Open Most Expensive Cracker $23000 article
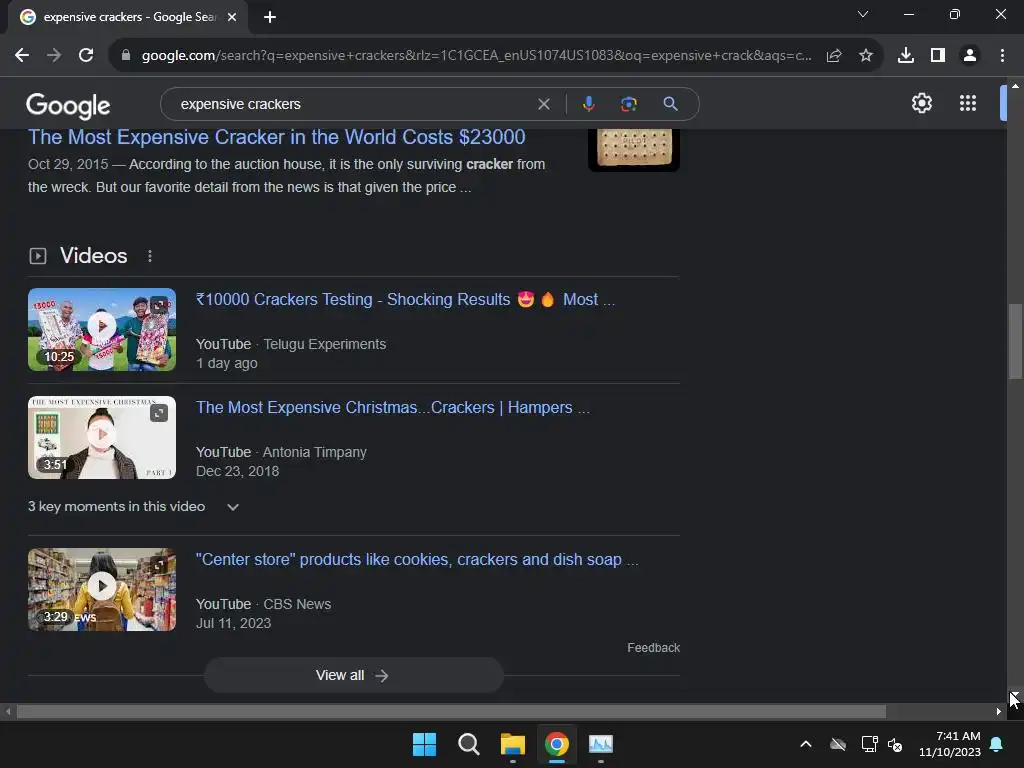The image size is (1024, 768). [x=276, y=137]
